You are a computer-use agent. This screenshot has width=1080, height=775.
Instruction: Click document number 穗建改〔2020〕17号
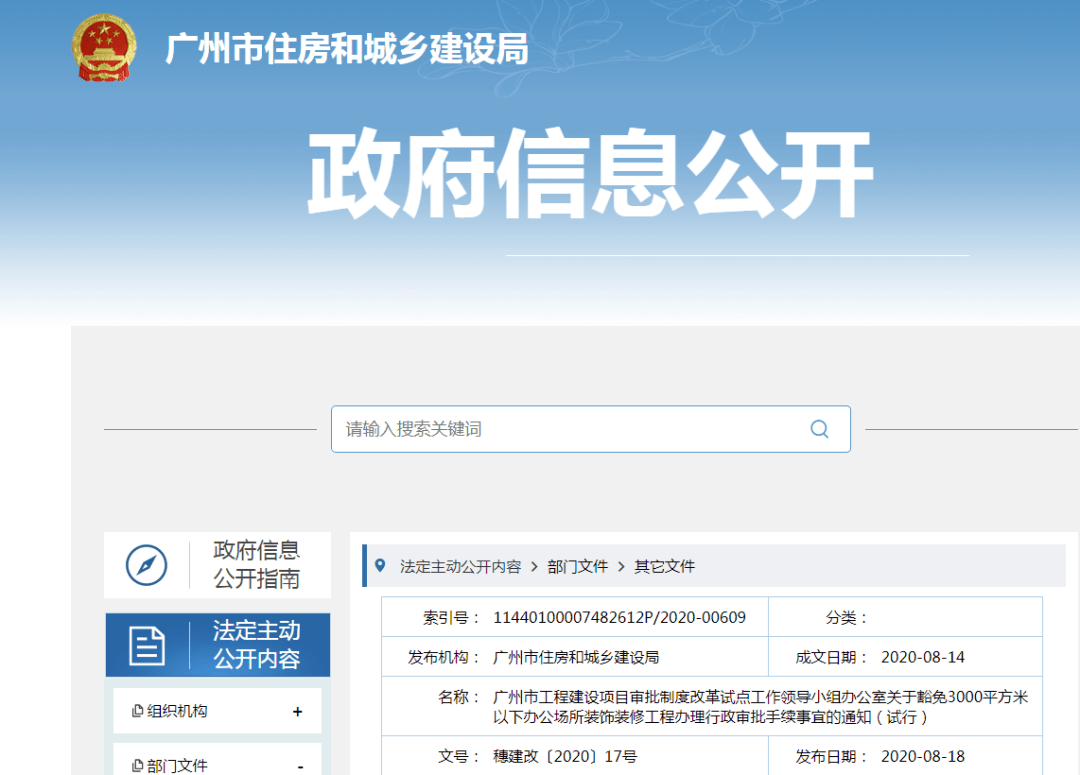click(565, 756)
